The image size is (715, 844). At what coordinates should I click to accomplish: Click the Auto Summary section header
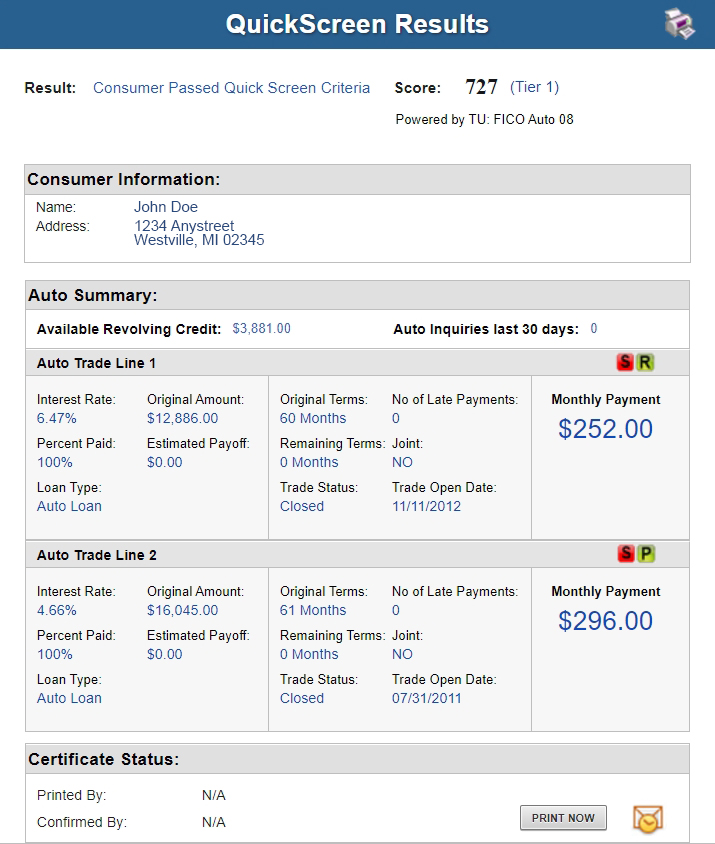click(358, 295)
